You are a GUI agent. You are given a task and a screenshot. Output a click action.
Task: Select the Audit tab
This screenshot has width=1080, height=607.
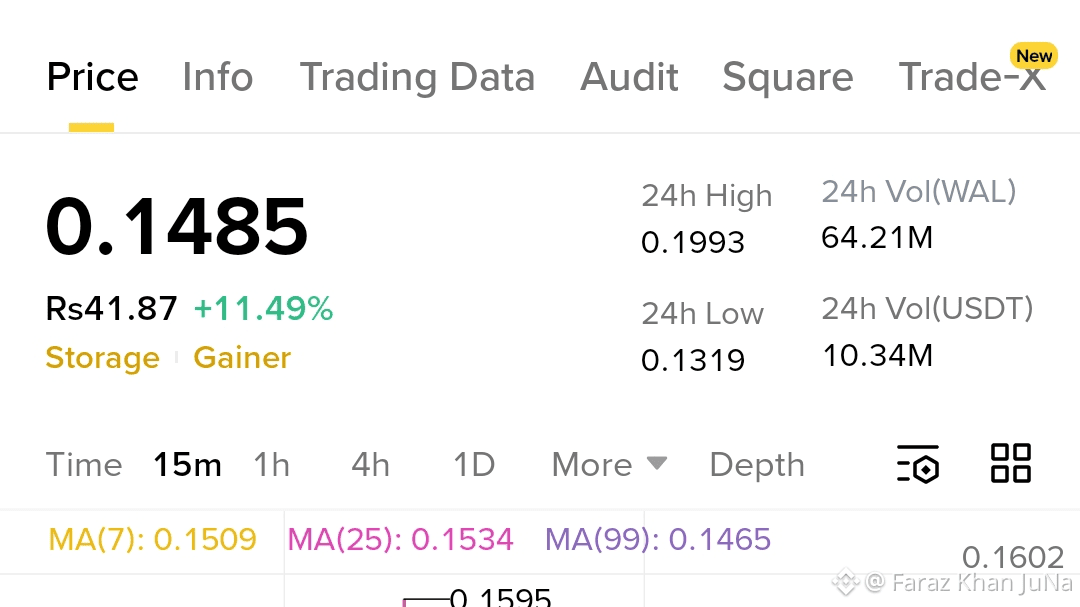[x=629, y=77]
